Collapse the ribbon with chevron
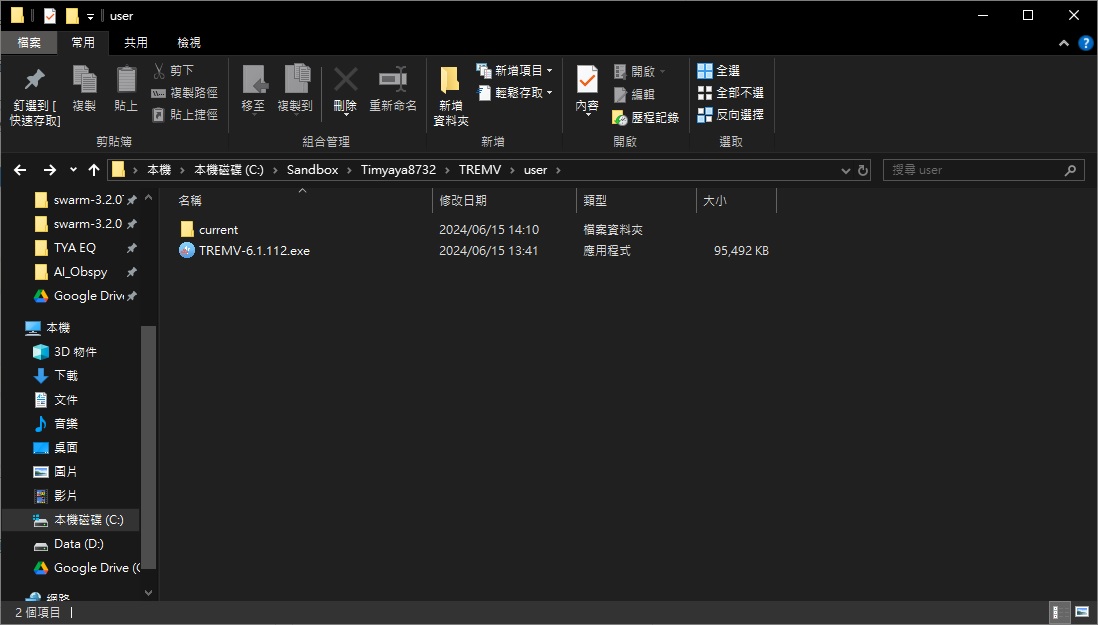Screen dimensions: 1098x625 pyautogui.click(x=1064, y=43)
